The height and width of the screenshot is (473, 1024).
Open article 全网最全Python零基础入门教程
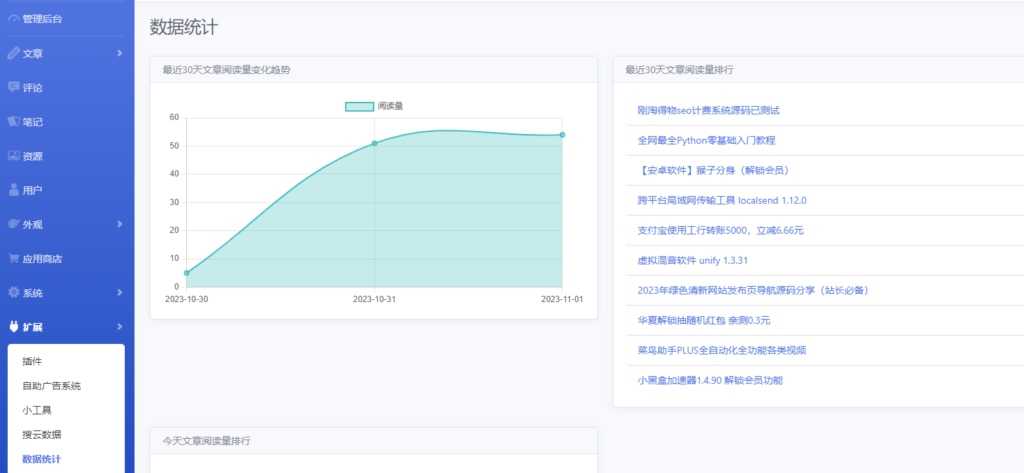706,141
